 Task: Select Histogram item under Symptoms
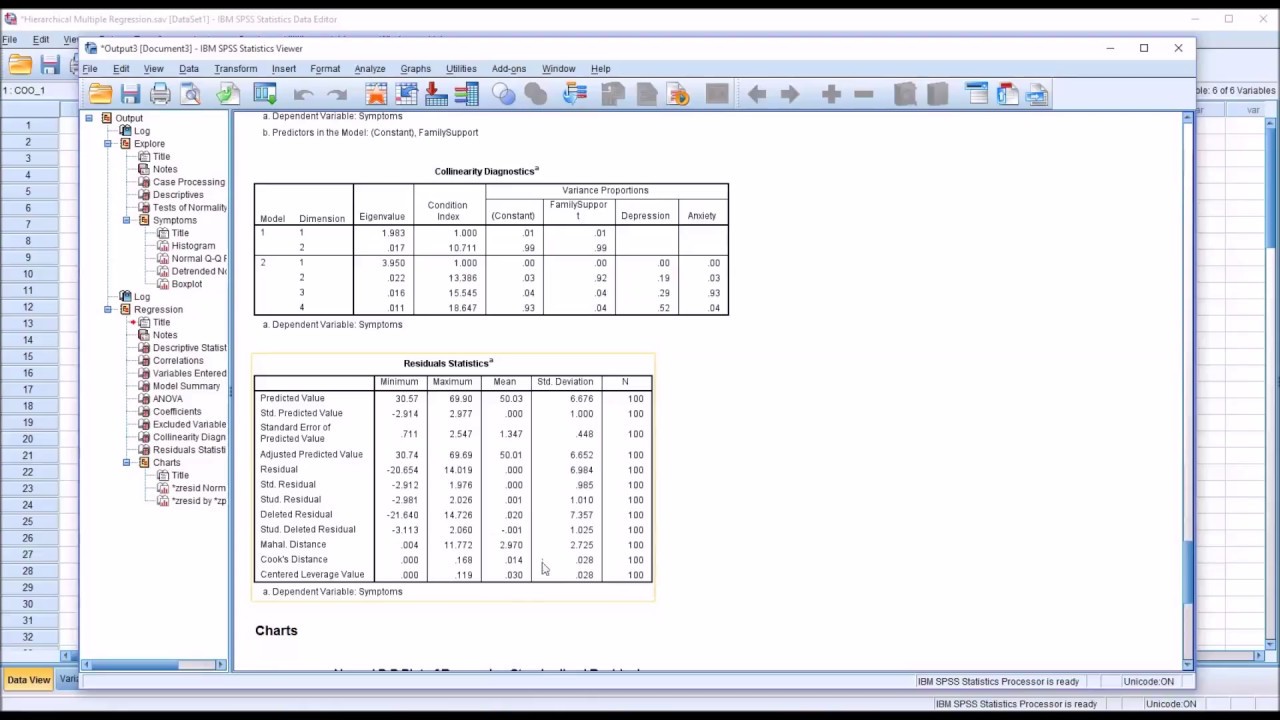click(193, 246)
